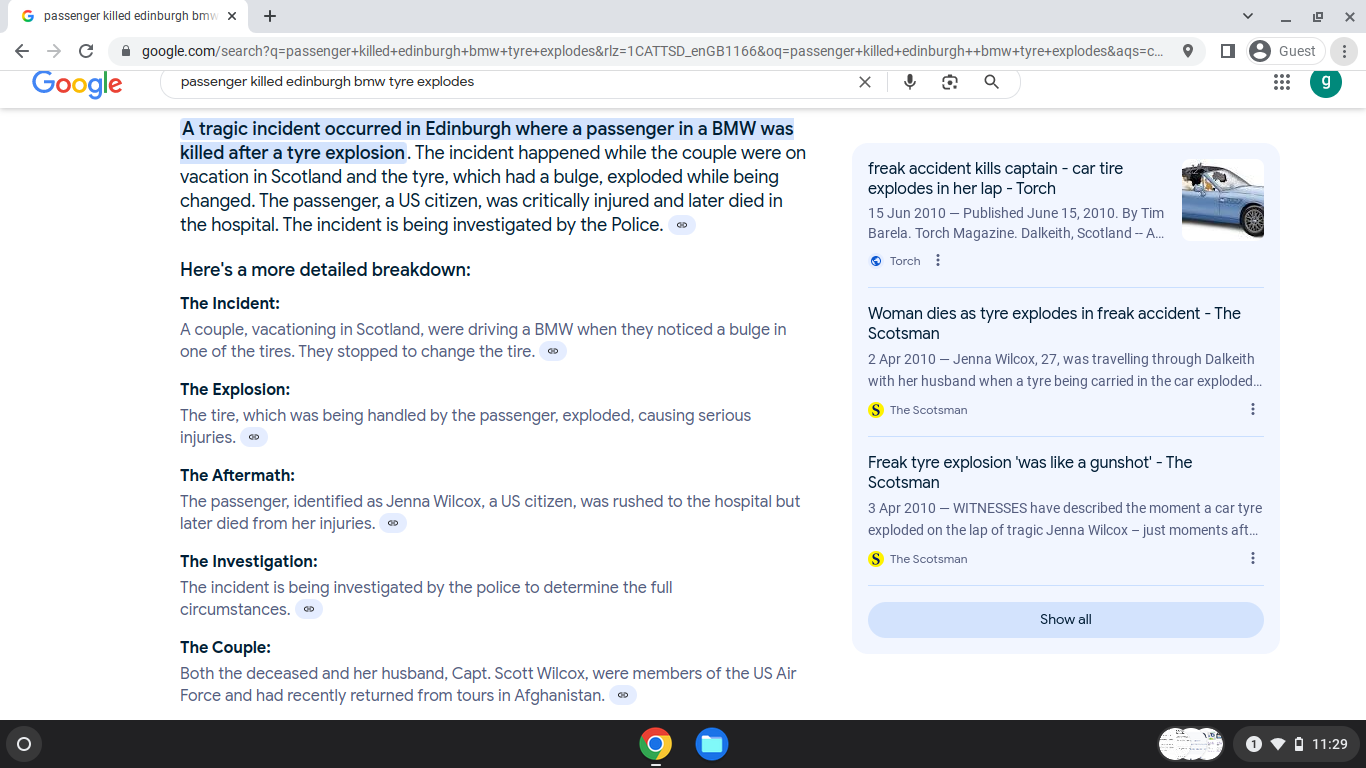Click the location pin icon in address bar
This screenshot has height=768, width=1366.
click(x=1187, y=51)
